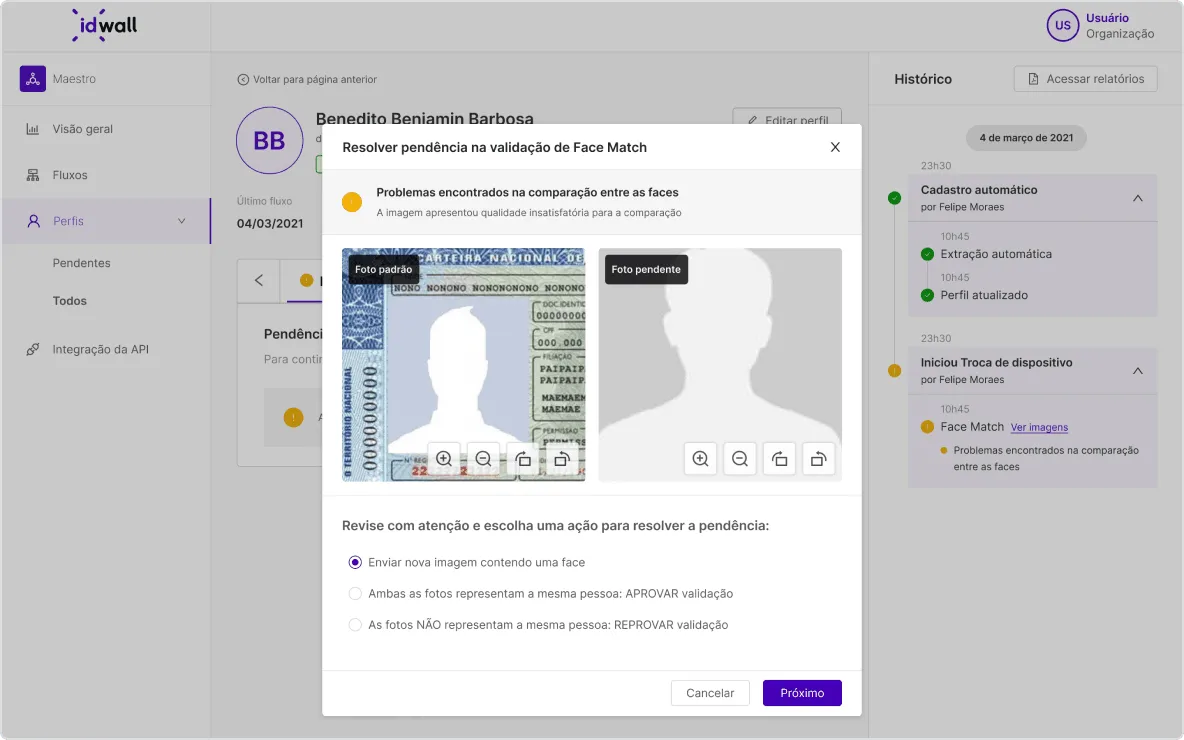Image resolution: width=1184 pixels, height=740 pixels.
Task: Collapse the Cadastro automático history entry
Action: pos(1138,198)
